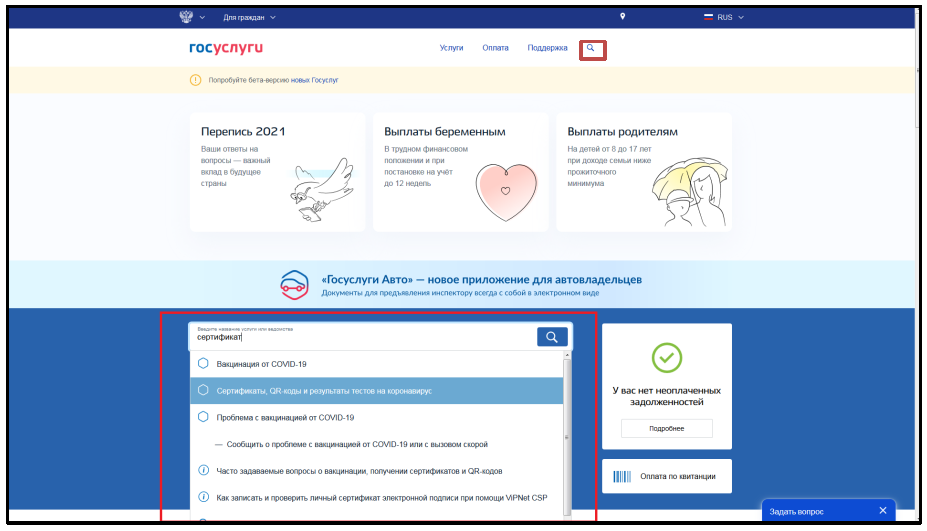Click the suggestions list scrollbar
927x531 pixels.
pos(567,437)
